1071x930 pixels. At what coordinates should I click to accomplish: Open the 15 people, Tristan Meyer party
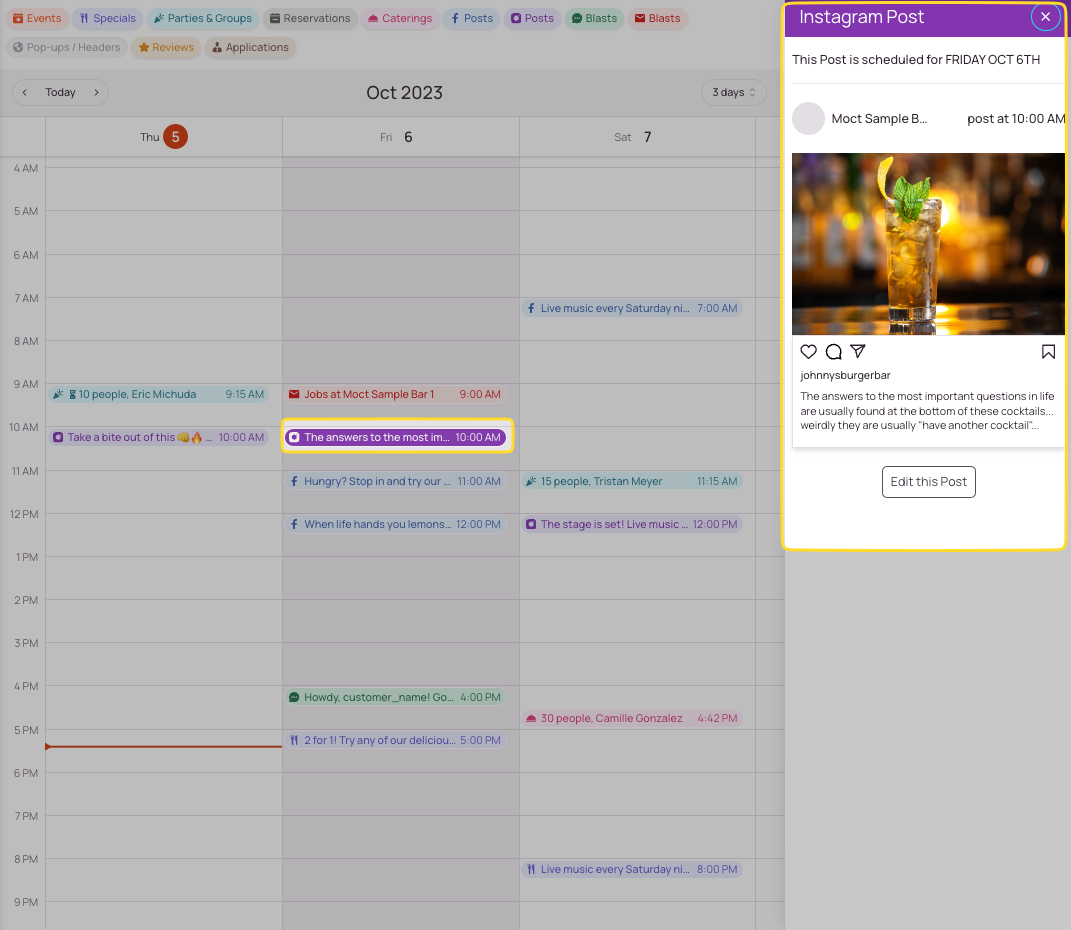tap(632, 481)
